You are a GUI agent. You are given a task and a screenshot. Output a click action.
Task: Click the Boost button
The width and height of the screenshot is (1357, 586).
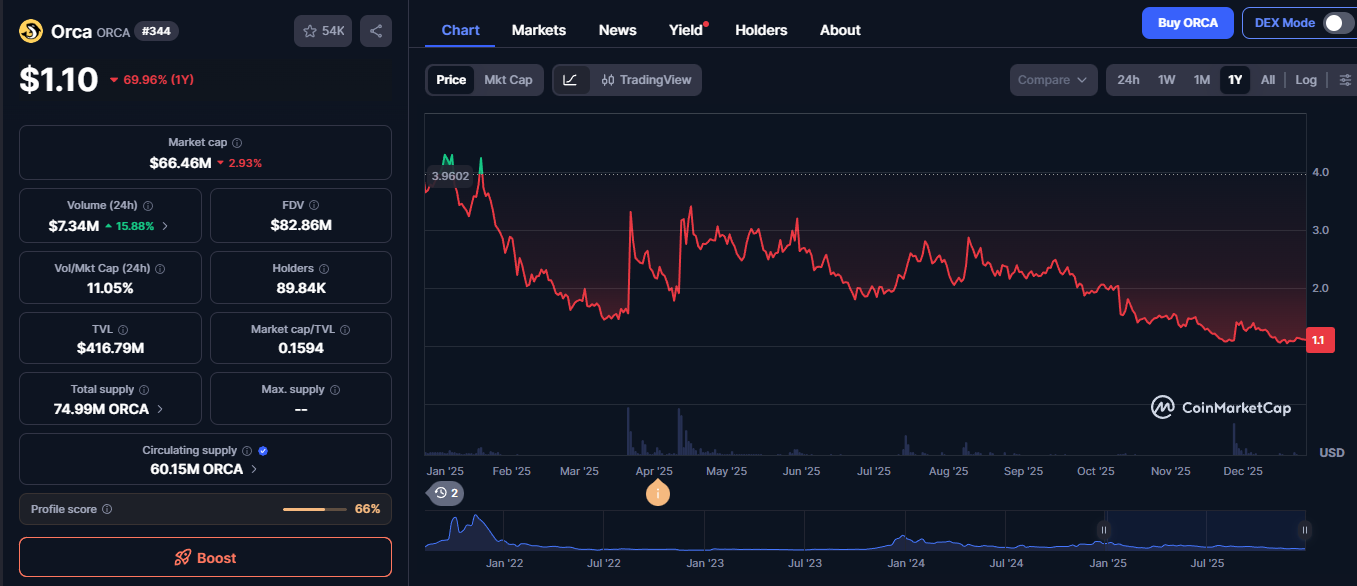205,557
